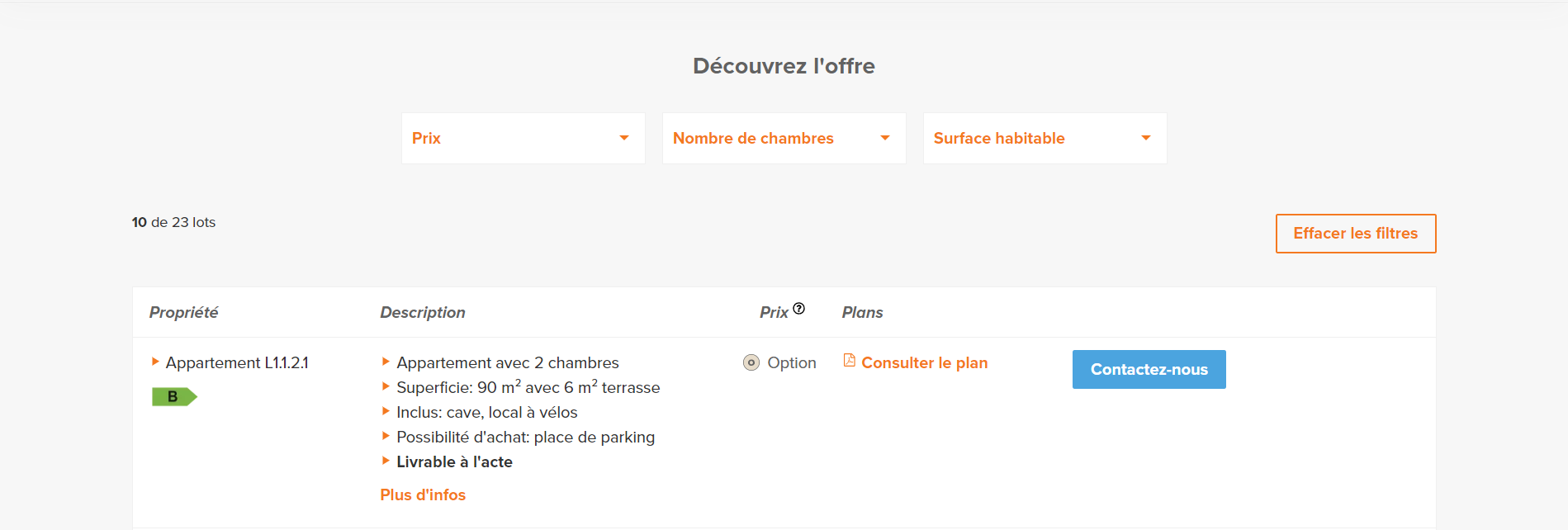Screen dimensions: 1568x530
Task: Click the Description column header
Action: (x=423, y=312)
